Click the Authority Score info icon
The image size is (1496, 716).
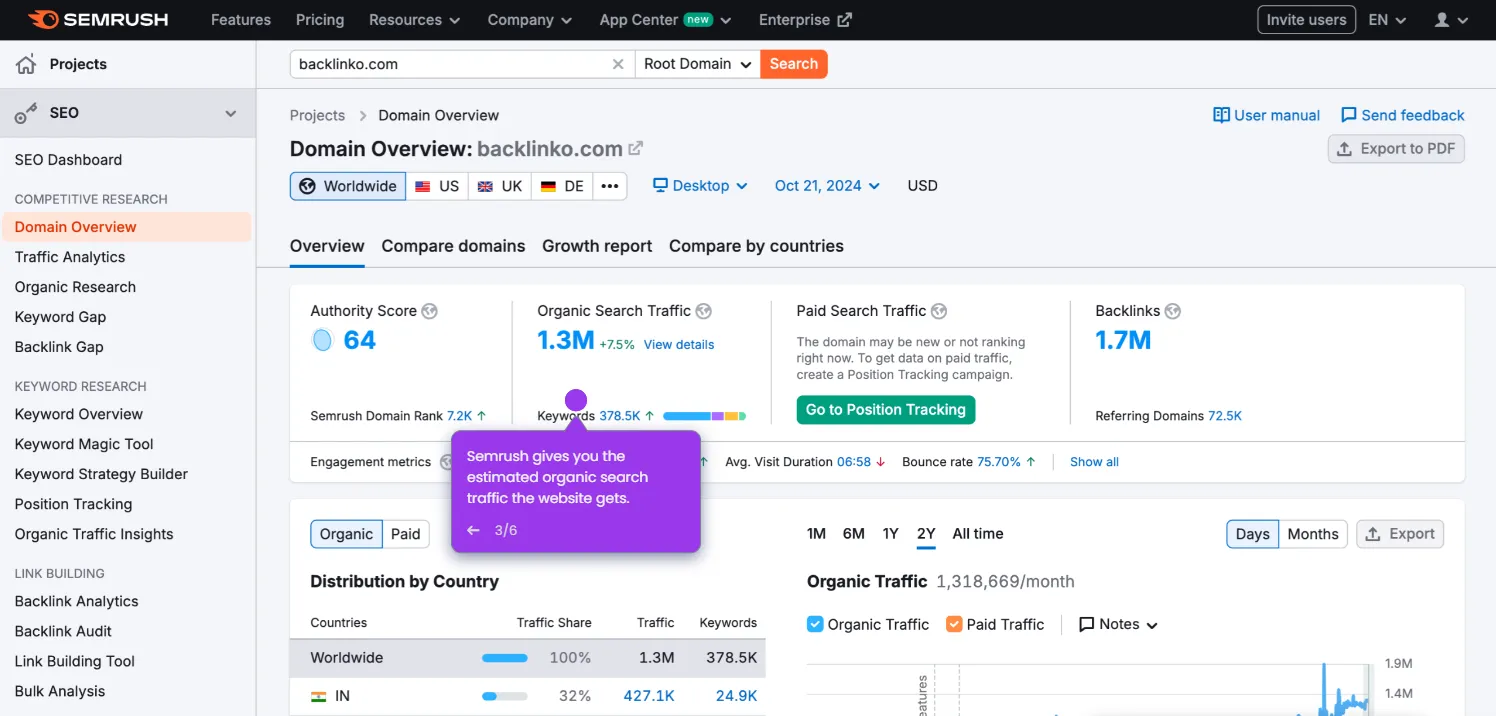click(x=430, y=311)
